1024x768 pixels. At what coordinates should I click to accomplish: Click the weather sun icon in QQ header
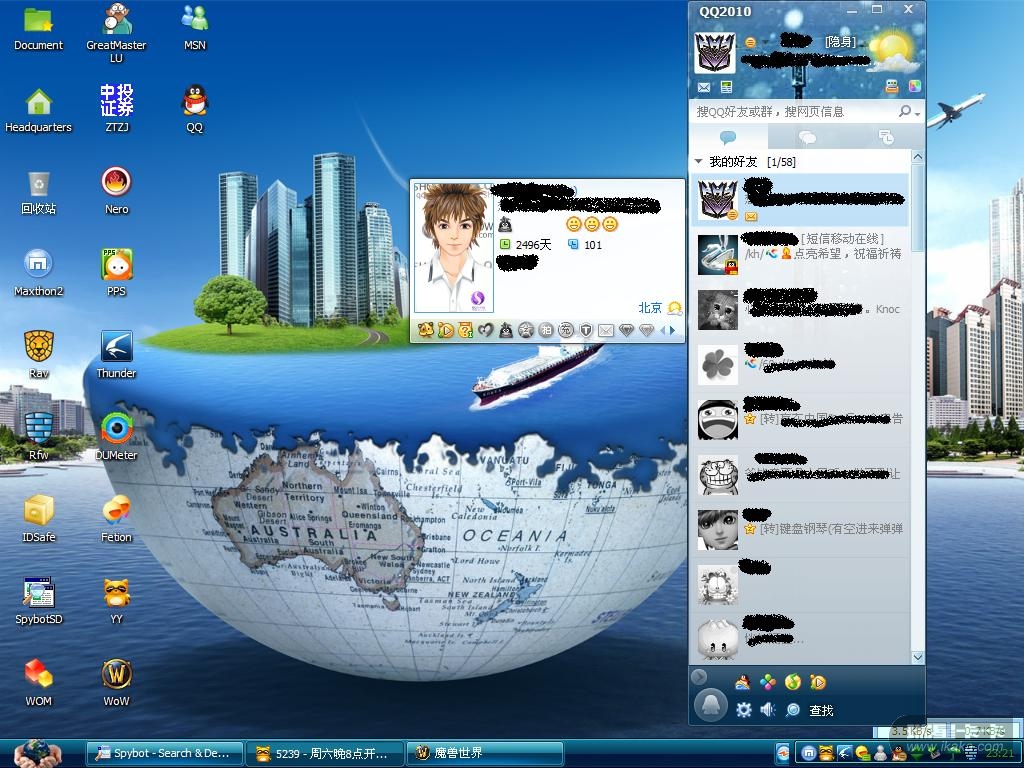[892, 51]
